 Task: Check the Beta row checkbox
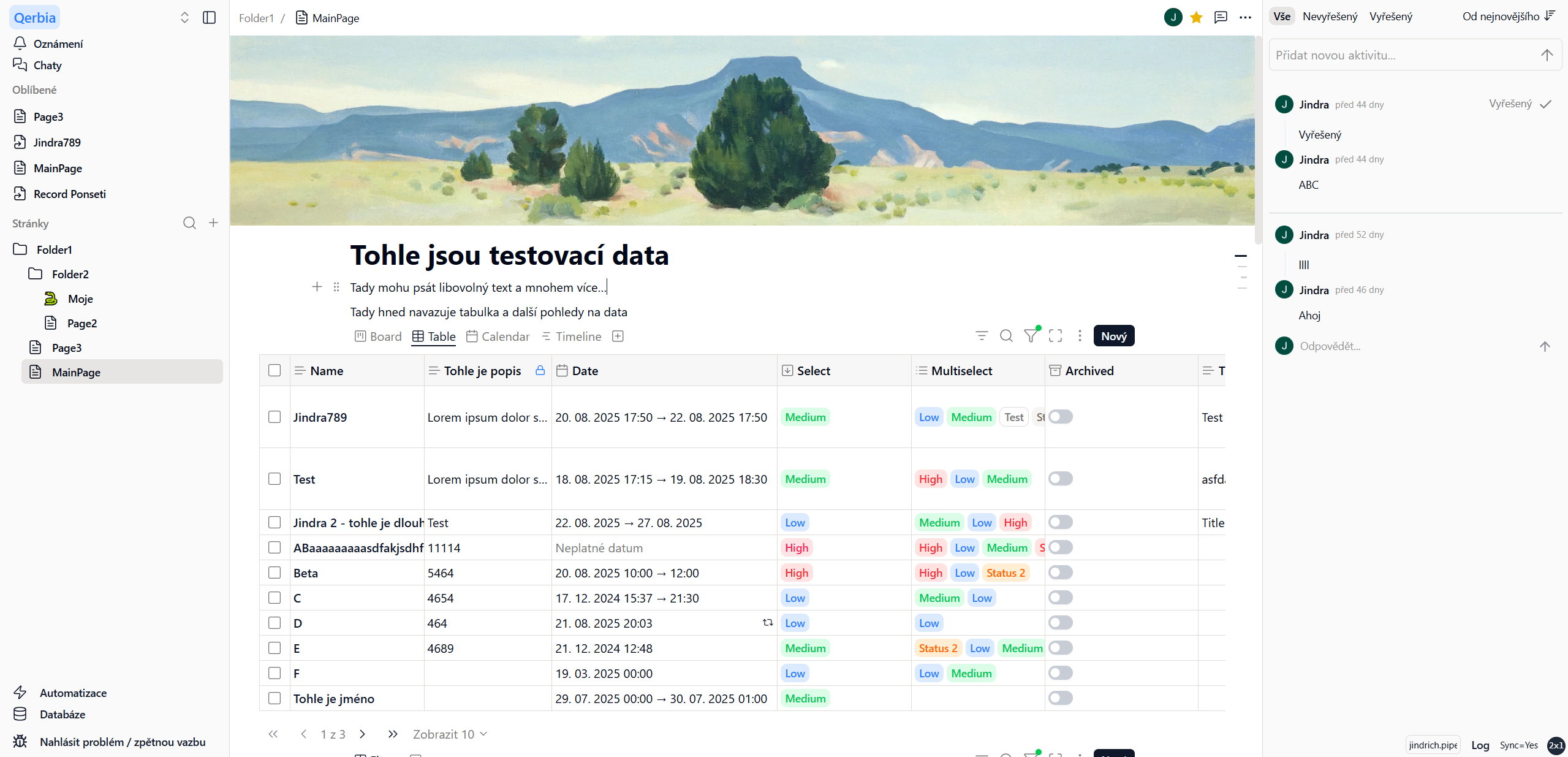pos(275,573)
